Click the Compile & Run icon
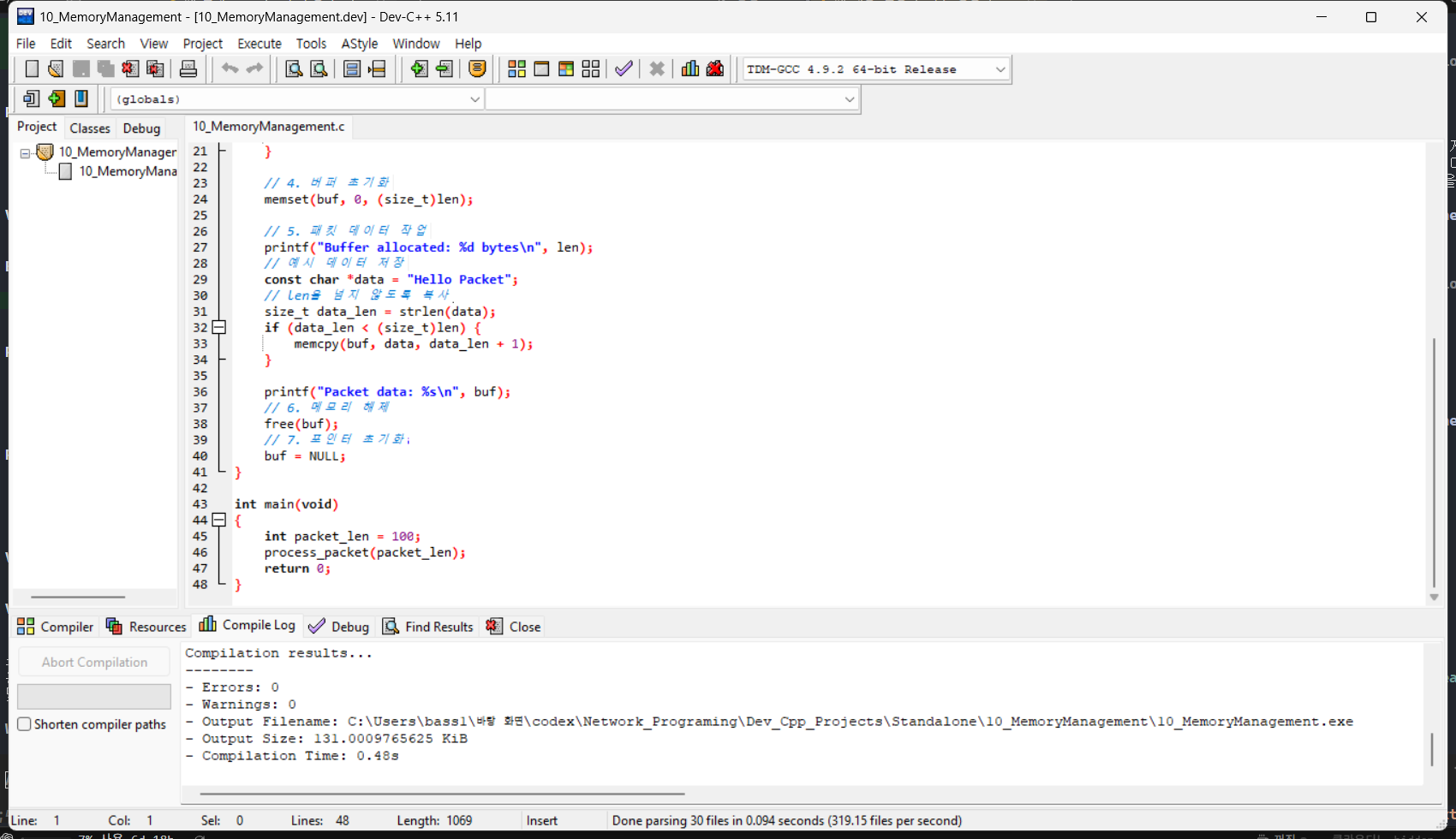1456x839 pixels. [566, 69]
